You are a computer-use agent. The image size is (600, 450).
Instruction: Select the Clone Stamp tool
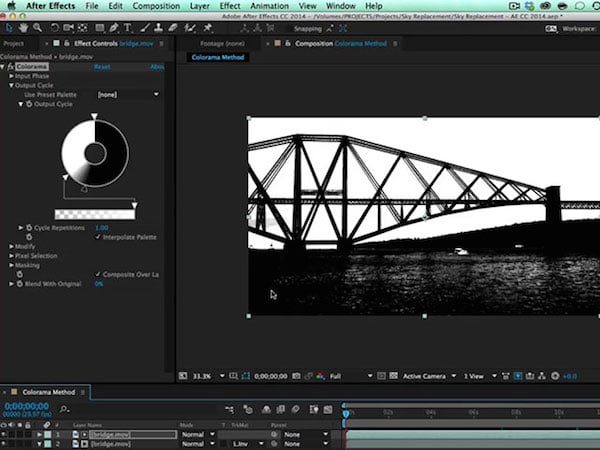[x=158, y=28]
